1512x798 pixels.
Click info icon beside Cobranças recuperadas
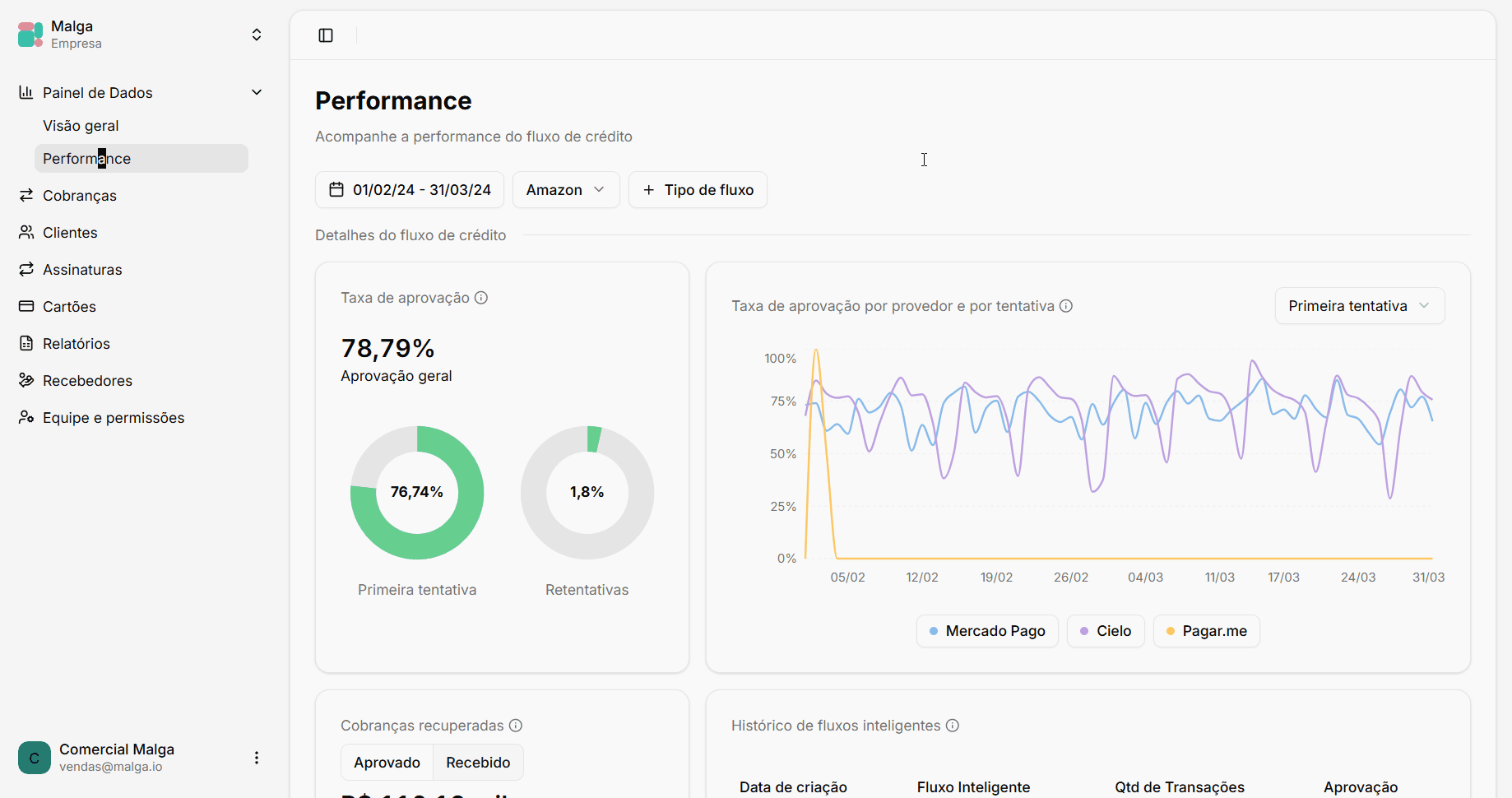tap(516, 726)
